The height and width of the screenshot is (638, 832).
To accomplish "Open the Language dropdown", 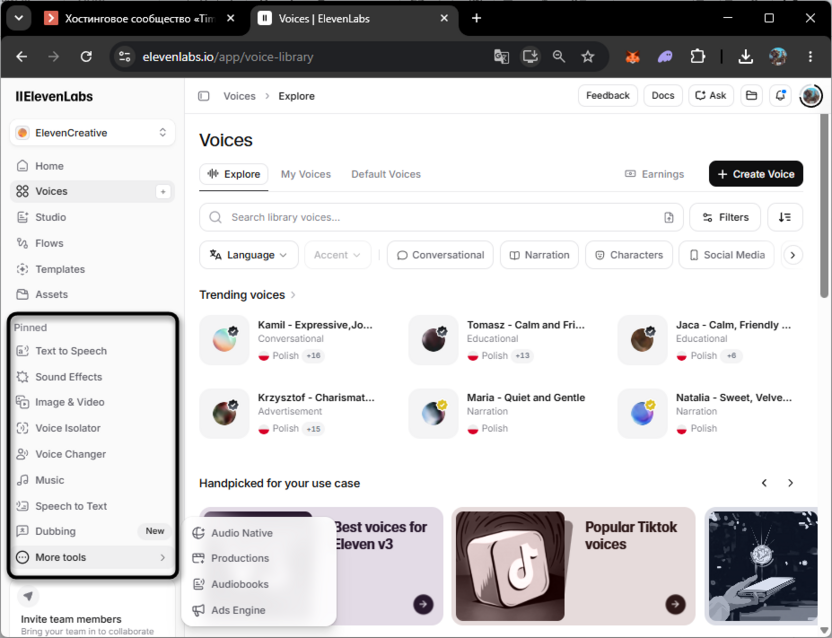I will (249, 255).
